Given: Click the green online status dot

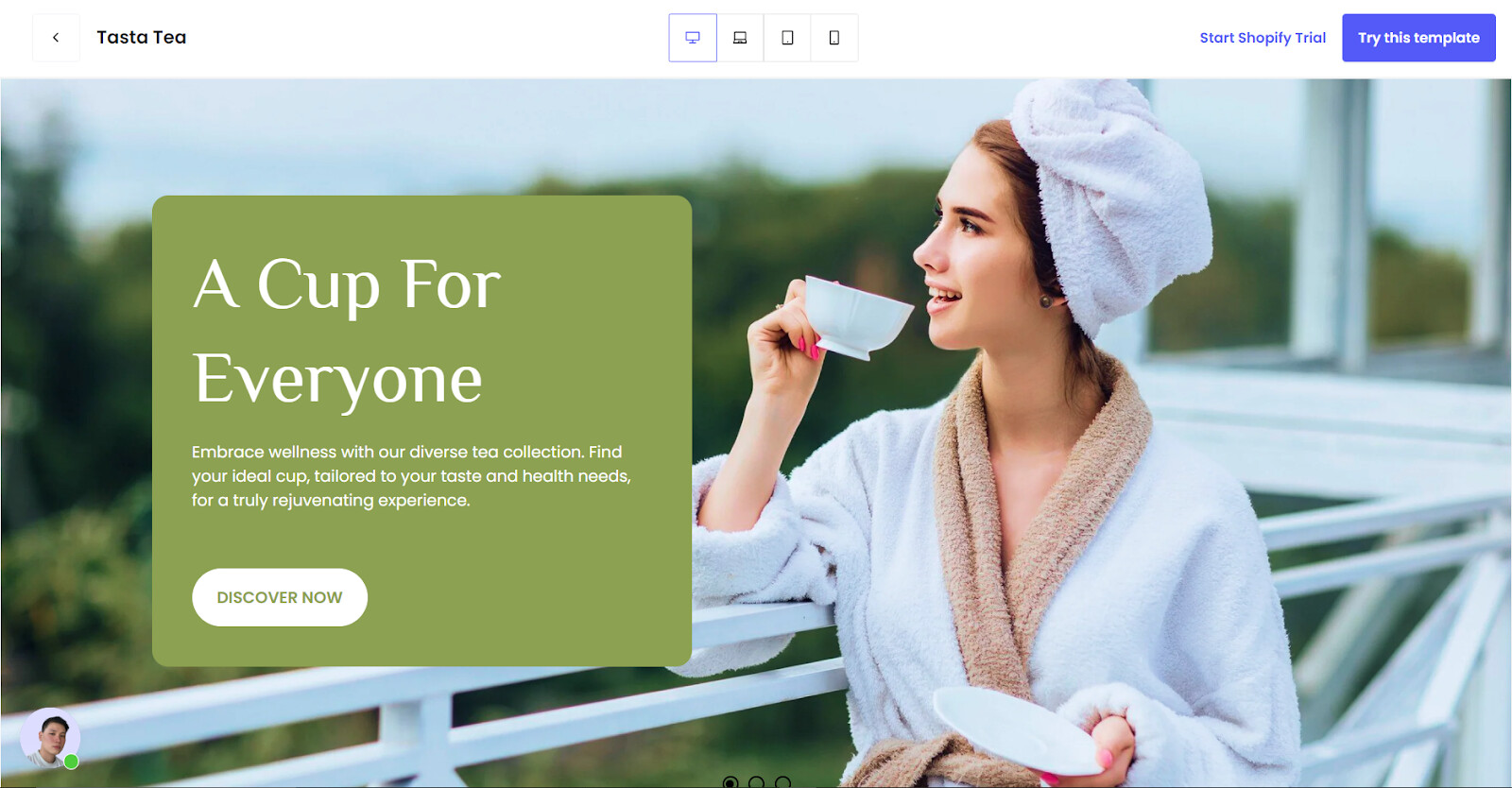Looking at the screenshot, I should [x=71, y=762].
